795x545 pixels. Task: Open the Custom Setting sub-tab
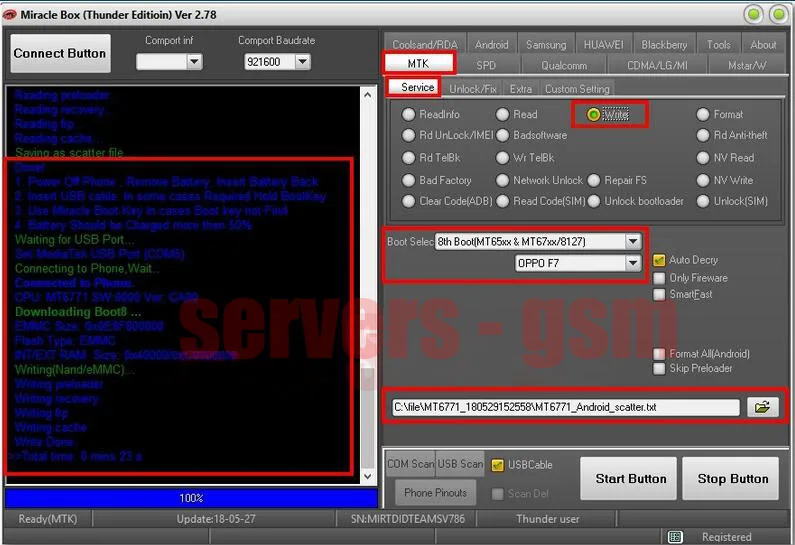pyautogui.click(x=577, y=89)
